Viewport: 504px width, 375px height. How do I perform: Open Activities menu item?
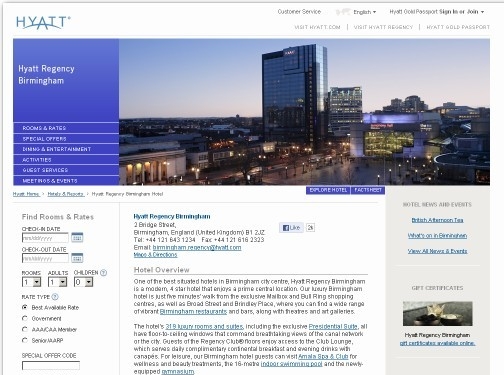pyautogui.click(x=66, y=160)
